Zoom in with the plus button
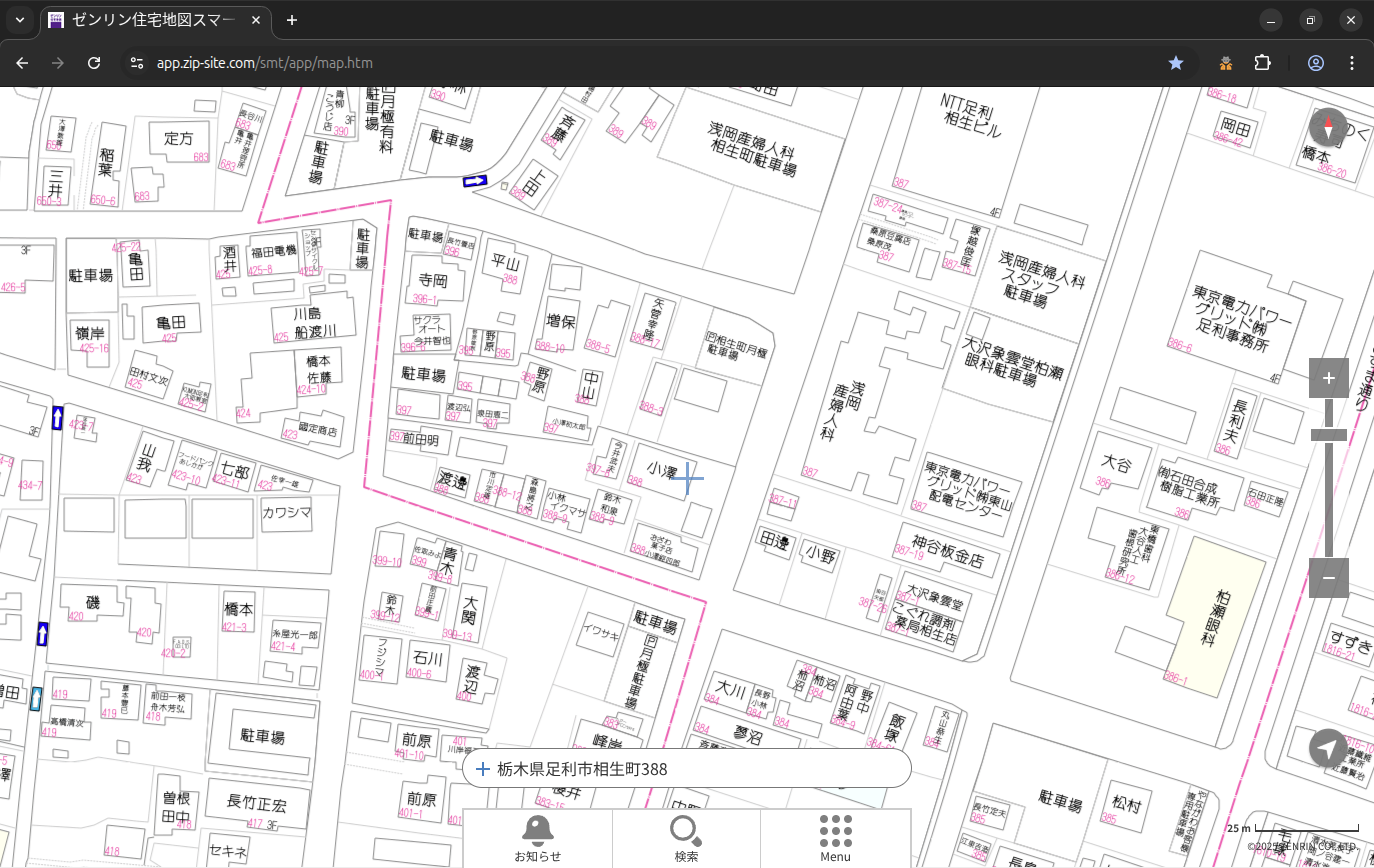This screenshot has width=1374, height=868. 1328,378
